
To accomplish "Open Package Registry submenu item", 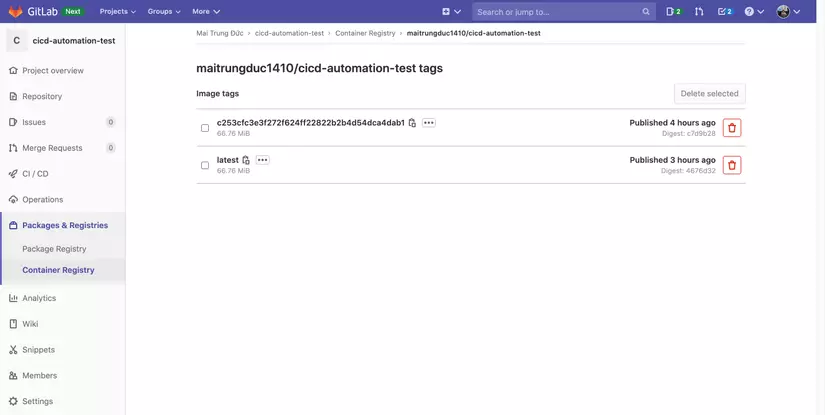I will (54, 249).
